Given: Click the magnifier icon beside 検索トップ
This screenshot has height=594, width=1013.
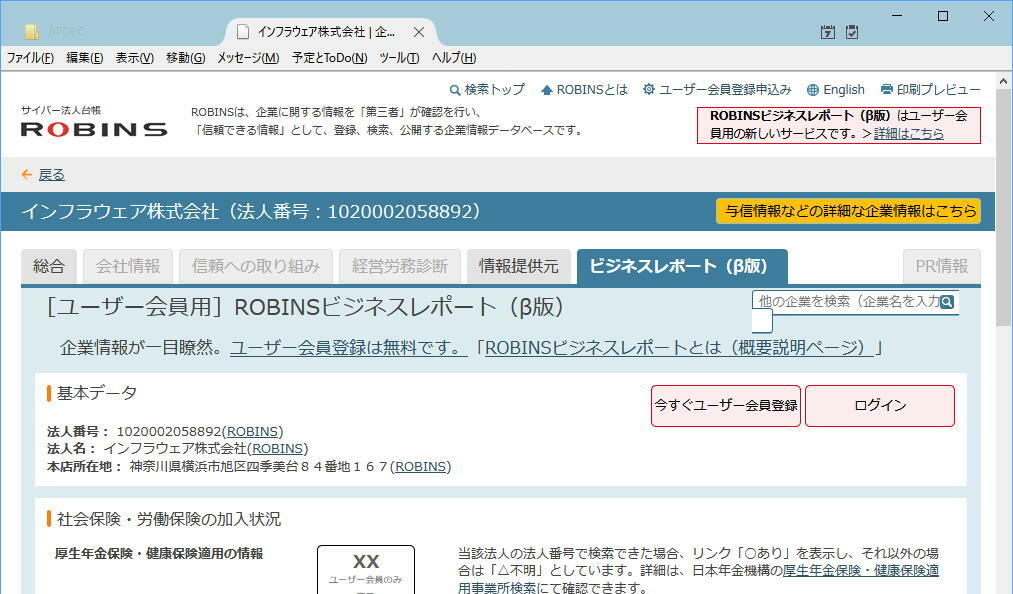Looking at the screenshot, I should point(455,90).
